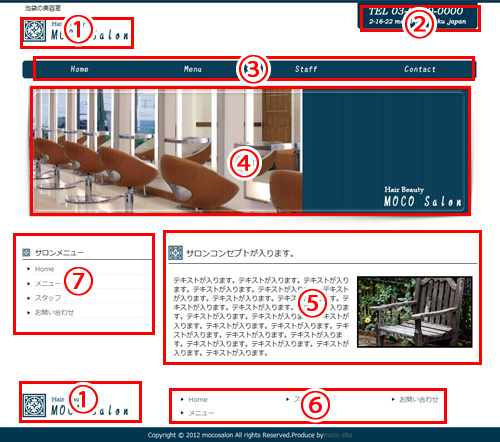Screen dimensions: 500x442
Task: Open Menu in the top navigation bar
Action: [193, 69]
